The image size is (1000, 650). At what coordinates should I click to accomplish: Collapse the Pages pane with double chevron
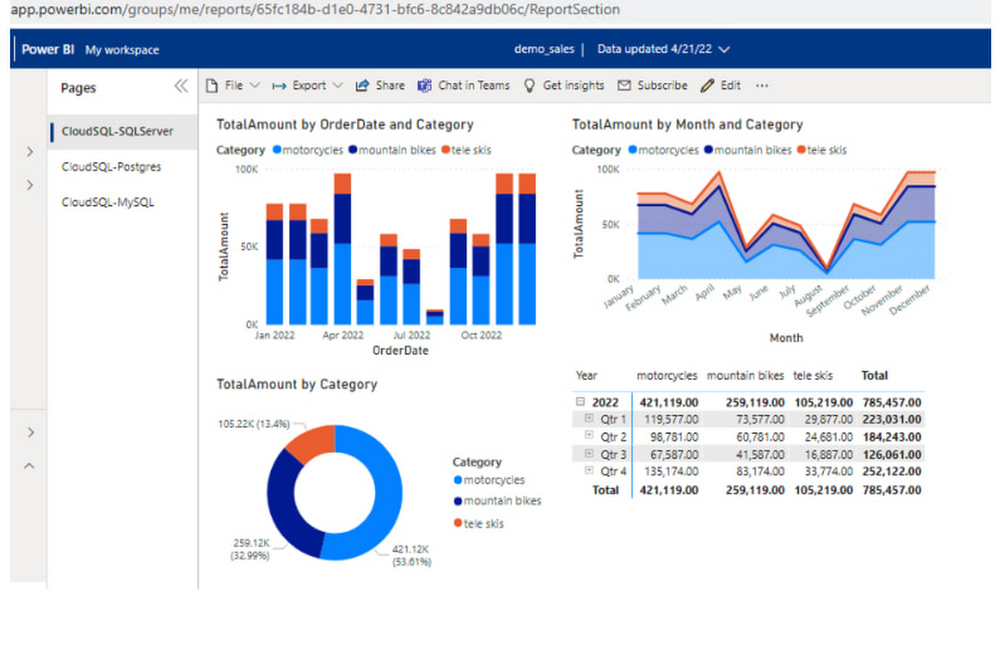(181, 87)
